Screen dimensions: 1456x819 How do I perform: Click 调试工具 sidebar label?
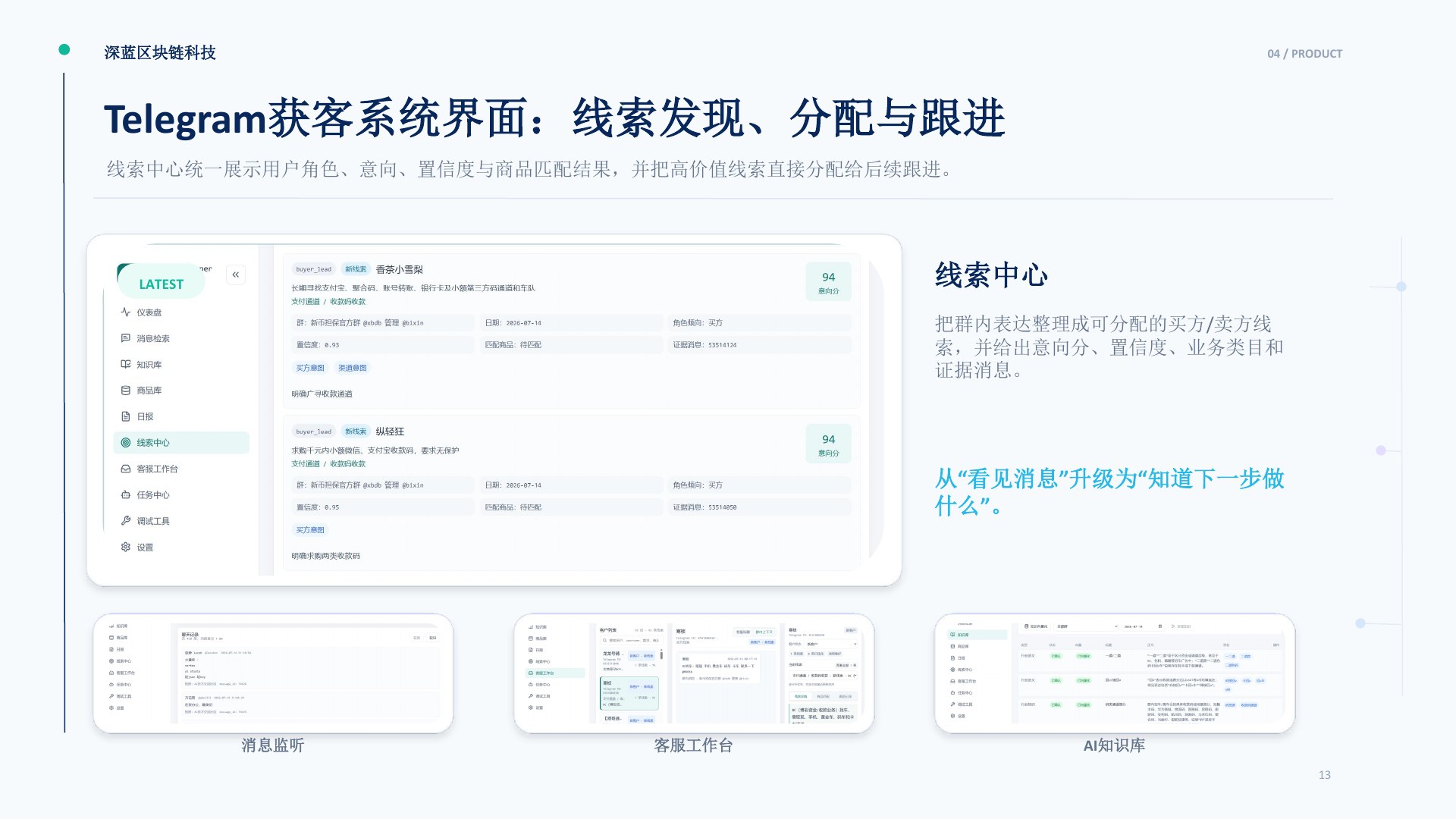[x=153, y=521]
